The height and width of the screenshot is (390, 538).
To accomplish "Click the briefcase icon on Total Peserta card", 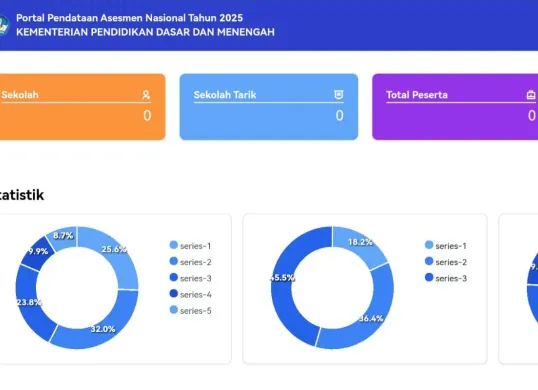I will (x=531, y=95).
